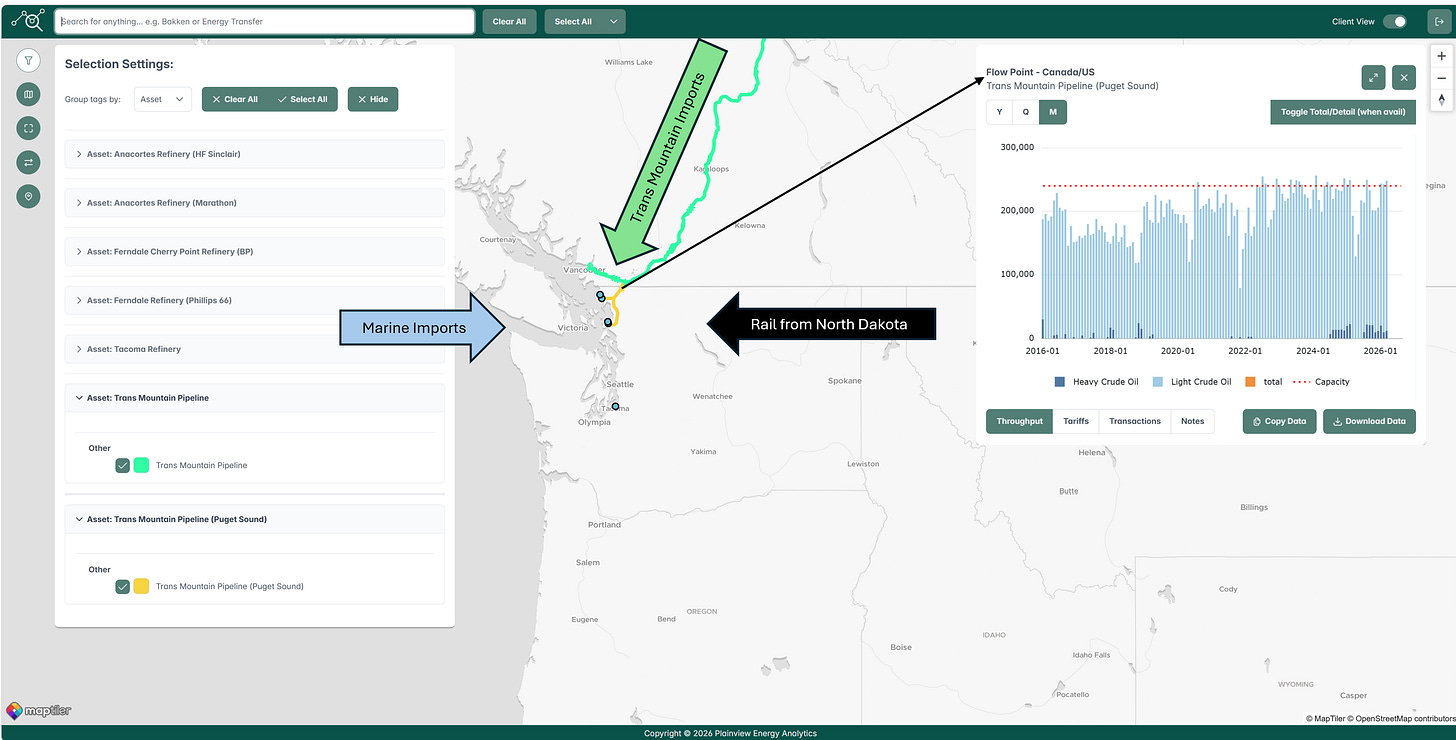1456x740 pixels.
Task: Close the Flow Point chart panel
Action: pyautogui.click(x=1404, y=77)
